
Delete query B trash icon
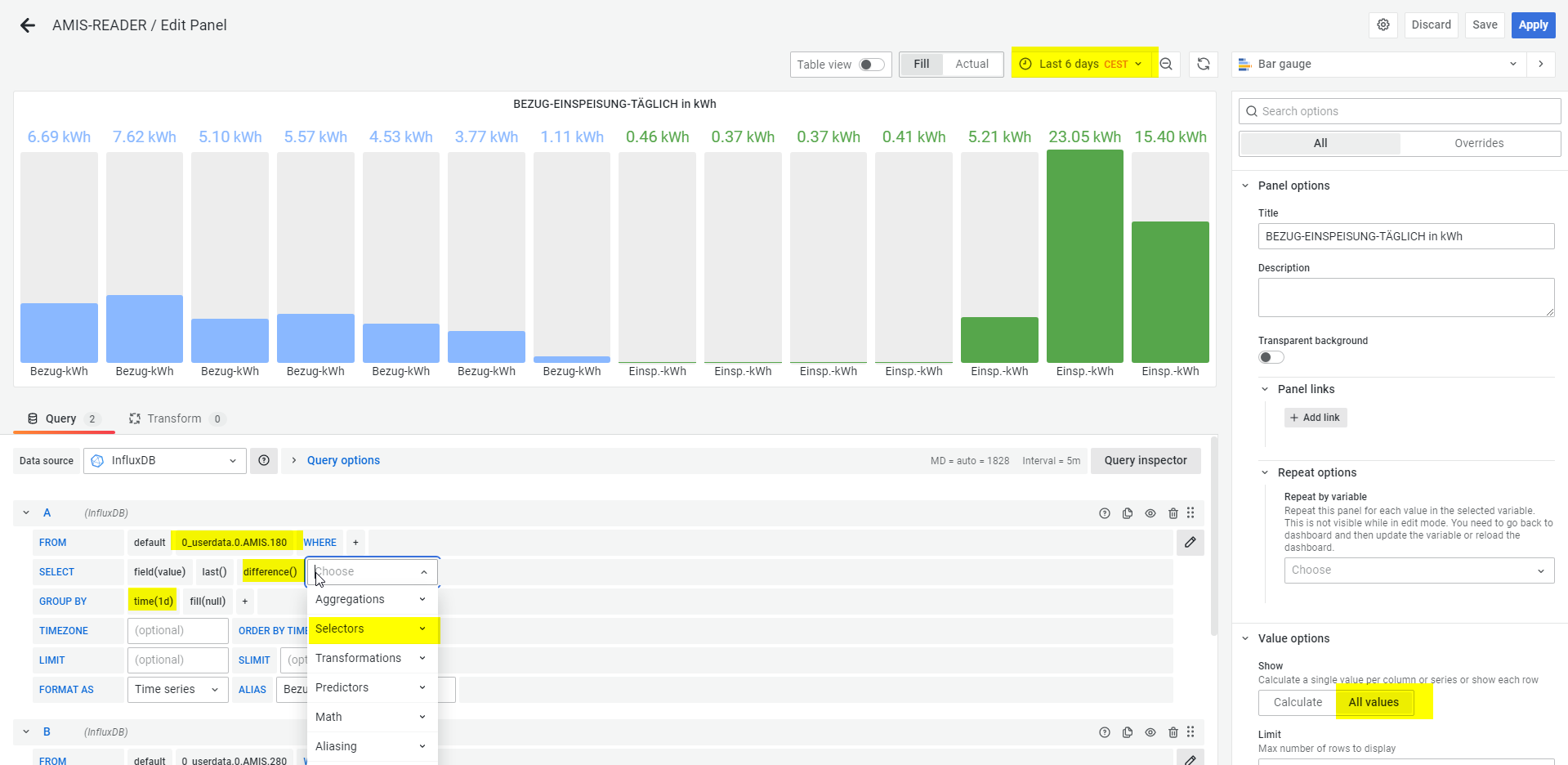point(1173,732)
